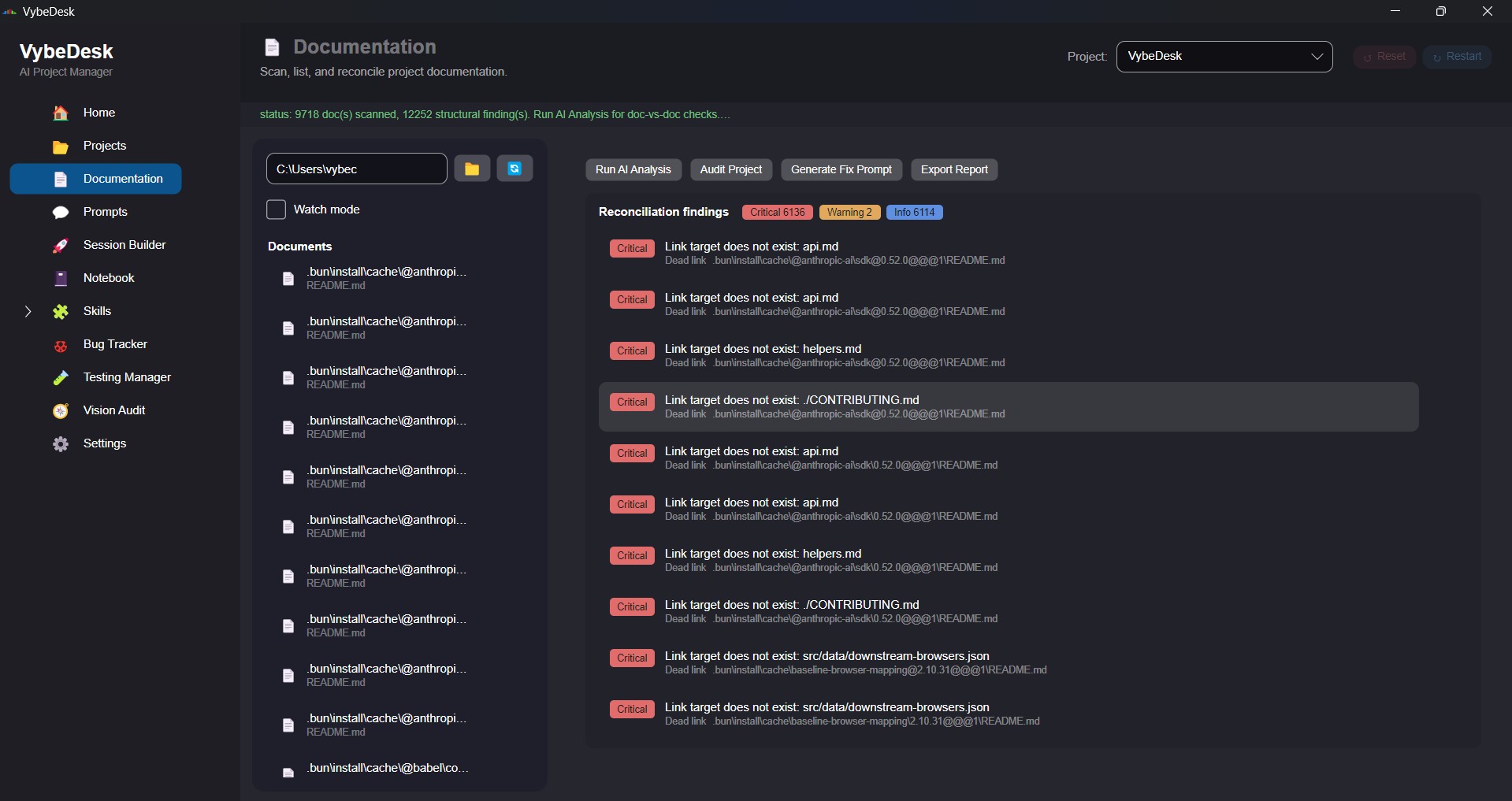This screenshot has width=1512, height=801.
Task: Click the Reconciliation findings heading
Action: pos(663,212)
